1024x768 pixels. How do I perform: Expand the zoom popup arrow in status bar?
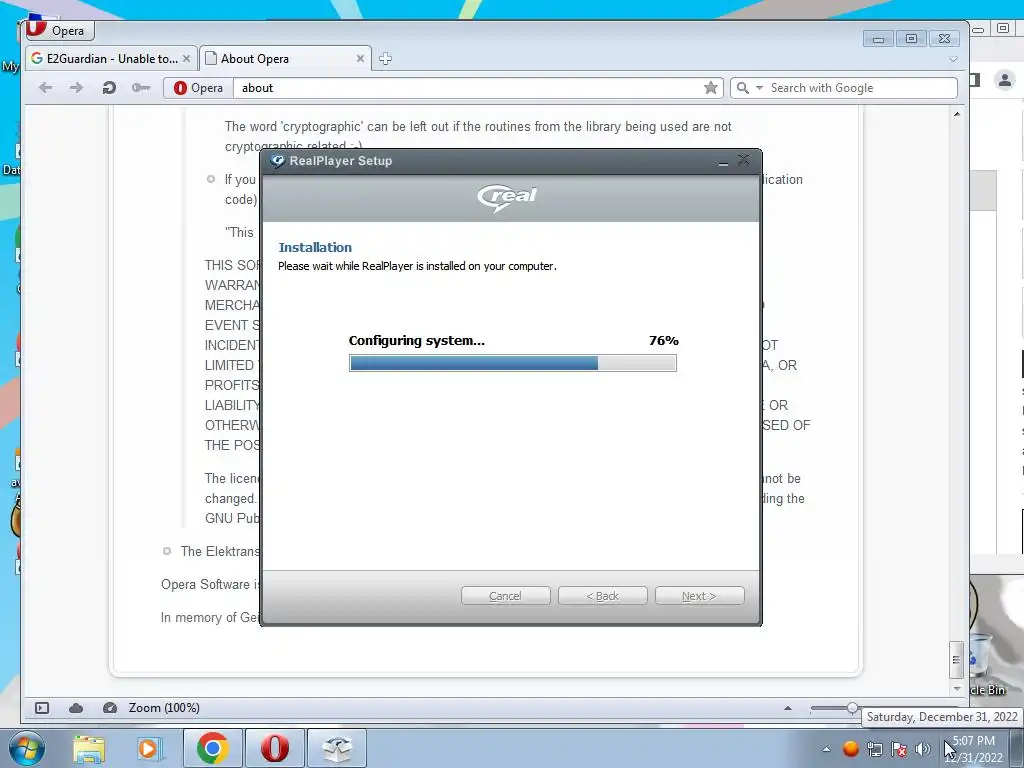[788, 708]
